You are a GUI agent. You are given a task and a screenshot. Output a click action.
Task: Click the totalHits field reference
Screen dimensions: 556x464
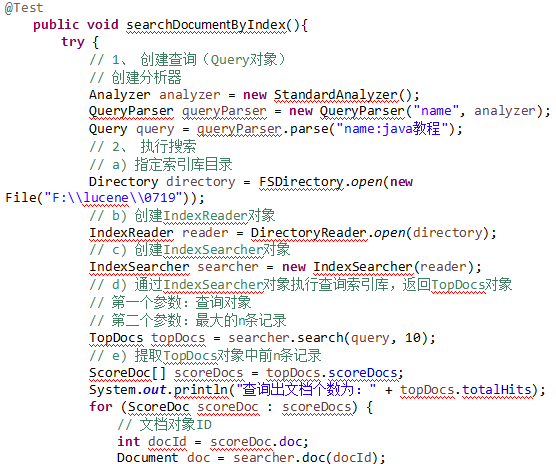coord(496,390)
